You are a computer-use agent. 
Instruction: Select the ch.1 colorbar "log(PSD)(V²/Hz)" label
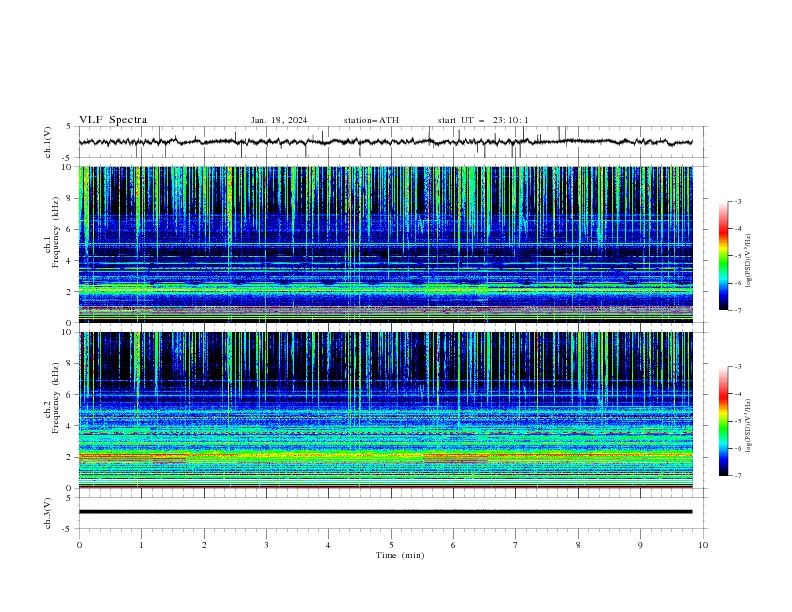749,261
